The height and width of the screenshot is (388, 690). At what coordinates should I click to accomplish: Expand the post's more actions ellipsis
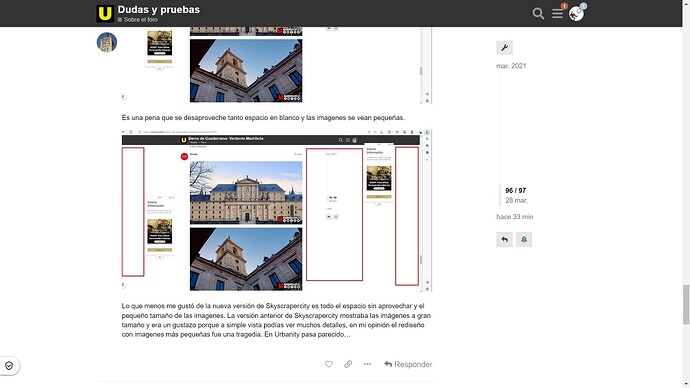coord(367,364)
